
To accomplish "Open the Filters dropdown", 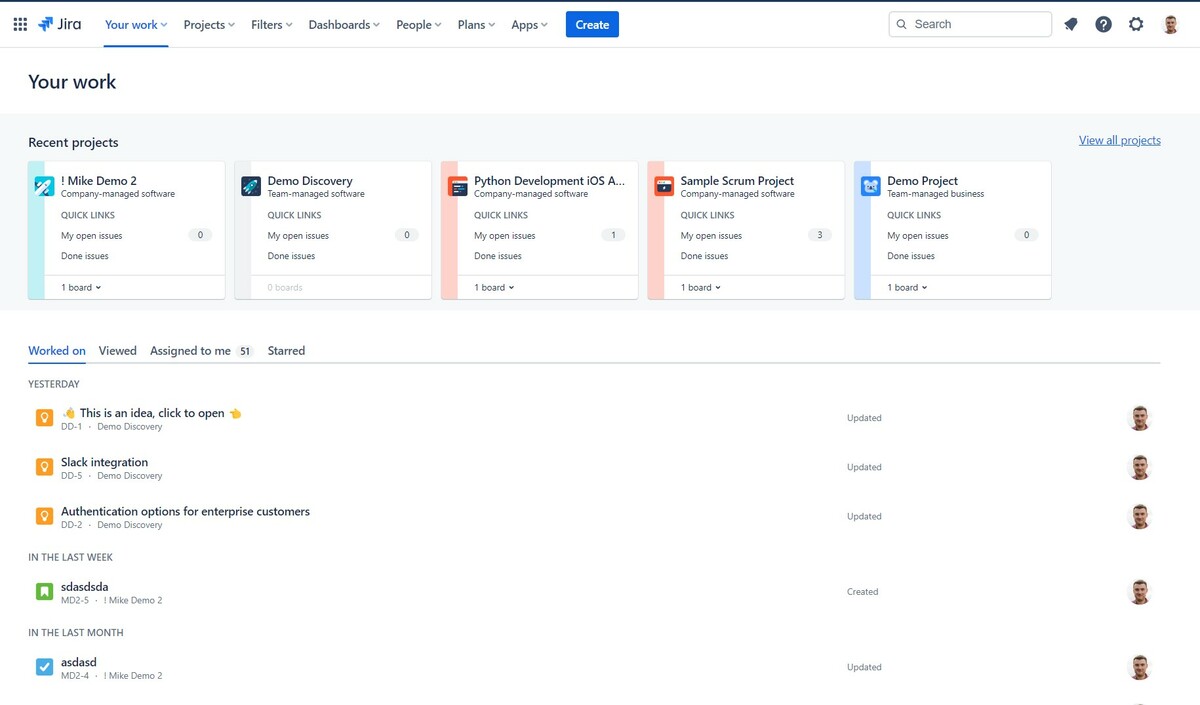I will pyautogui.click(x=270, y=24).
